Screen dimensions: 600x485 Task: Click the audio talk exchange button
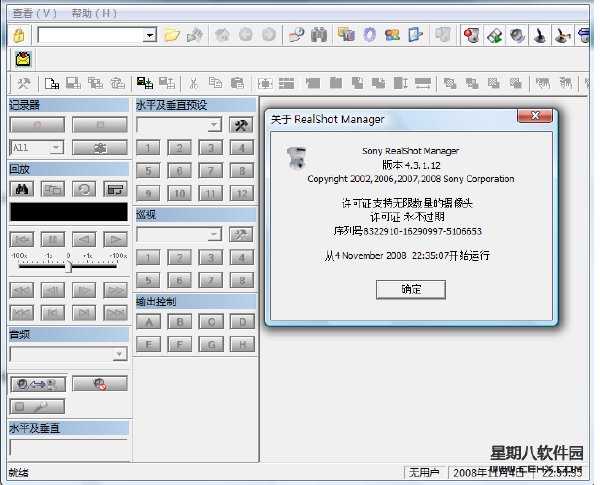tap(38, 384)
